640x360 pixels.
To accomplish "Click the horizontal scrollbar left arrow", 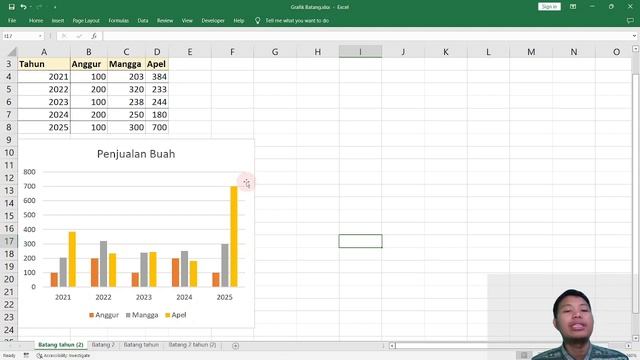I will click(392, 346).
